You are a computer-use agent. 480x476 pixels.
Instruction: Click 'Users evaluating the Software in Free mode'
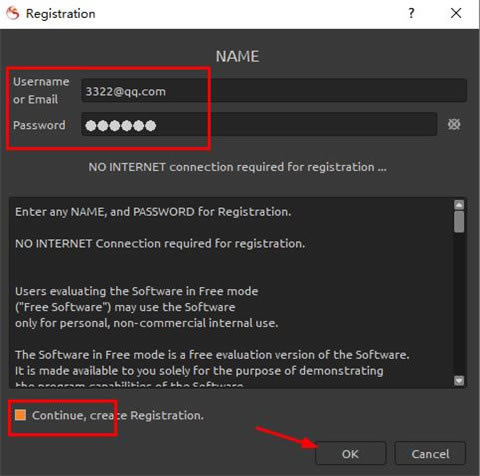[137, 291]
